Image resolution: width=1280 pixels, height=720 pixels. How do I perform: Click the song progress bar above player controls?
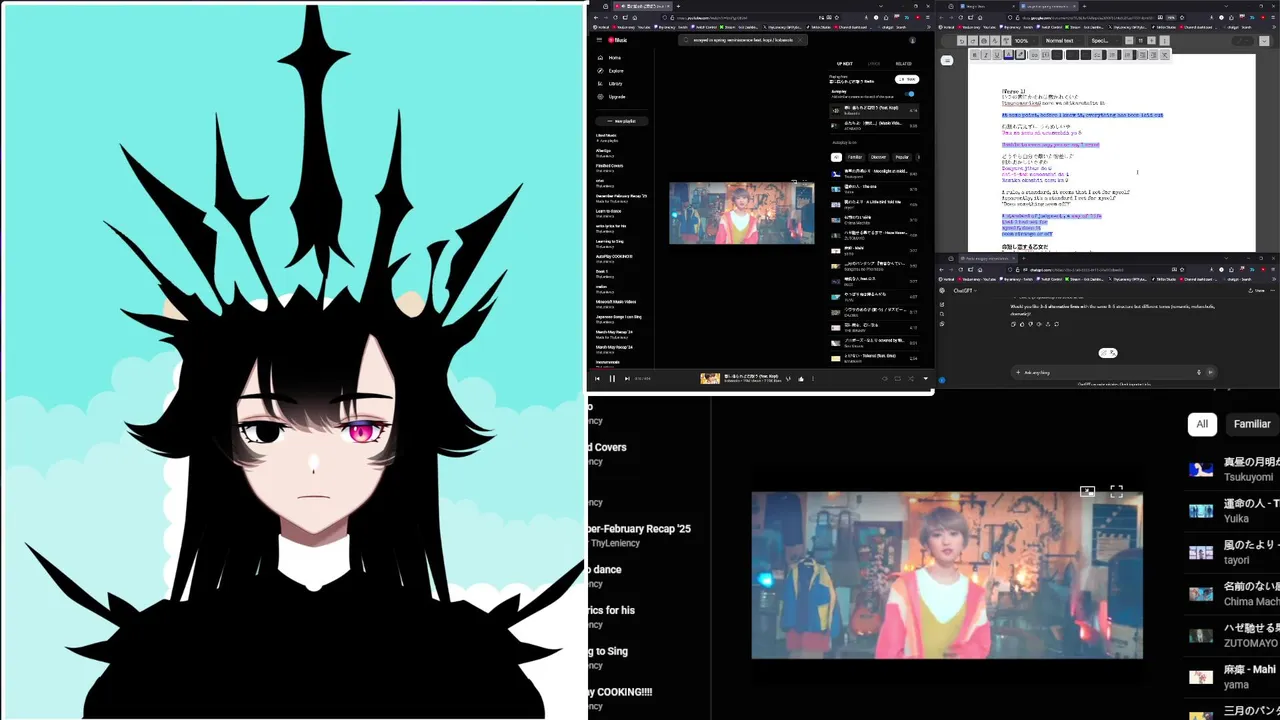point(761,367)
